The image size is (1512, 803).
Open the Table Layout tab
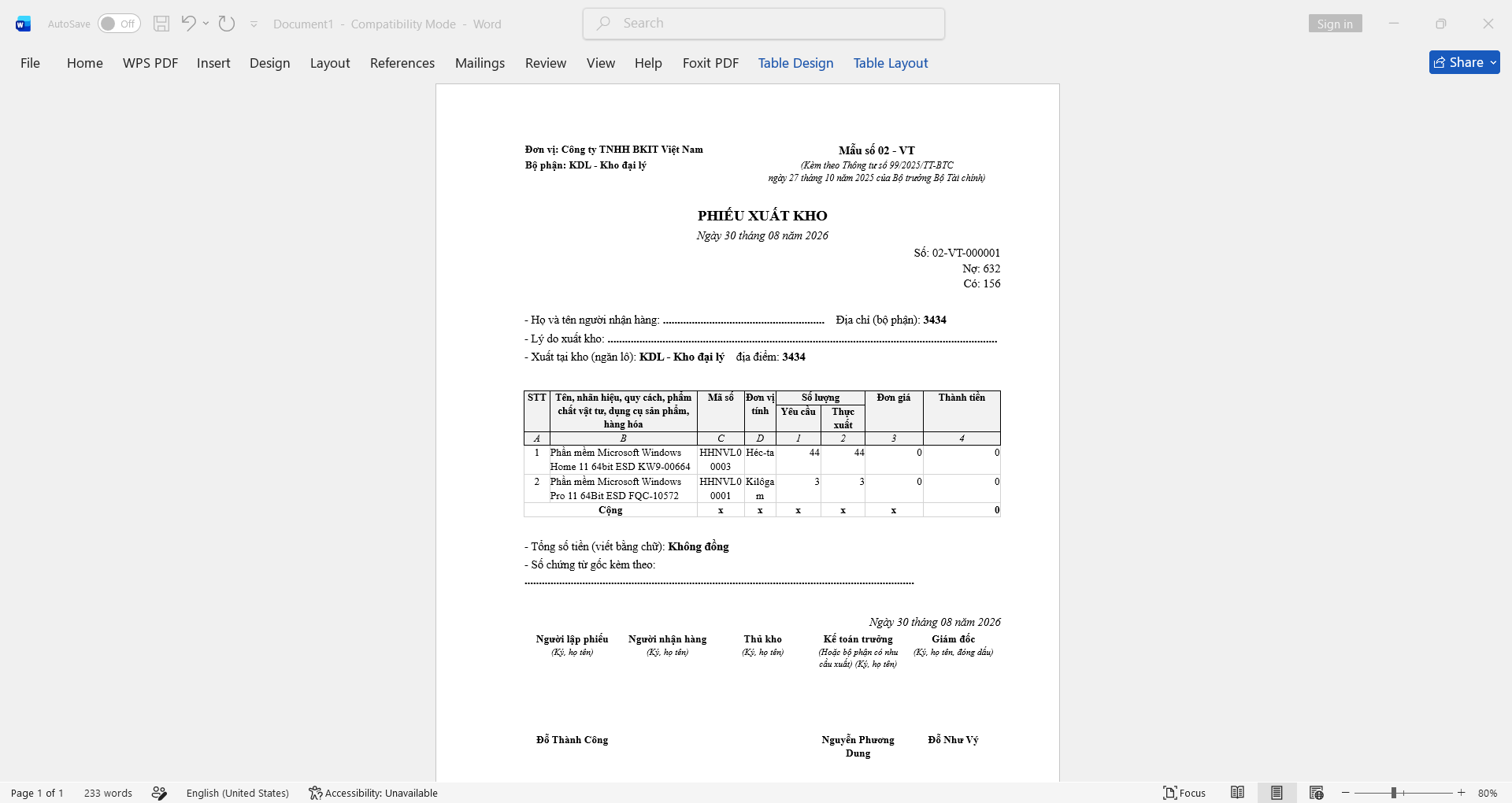point(891,63)
